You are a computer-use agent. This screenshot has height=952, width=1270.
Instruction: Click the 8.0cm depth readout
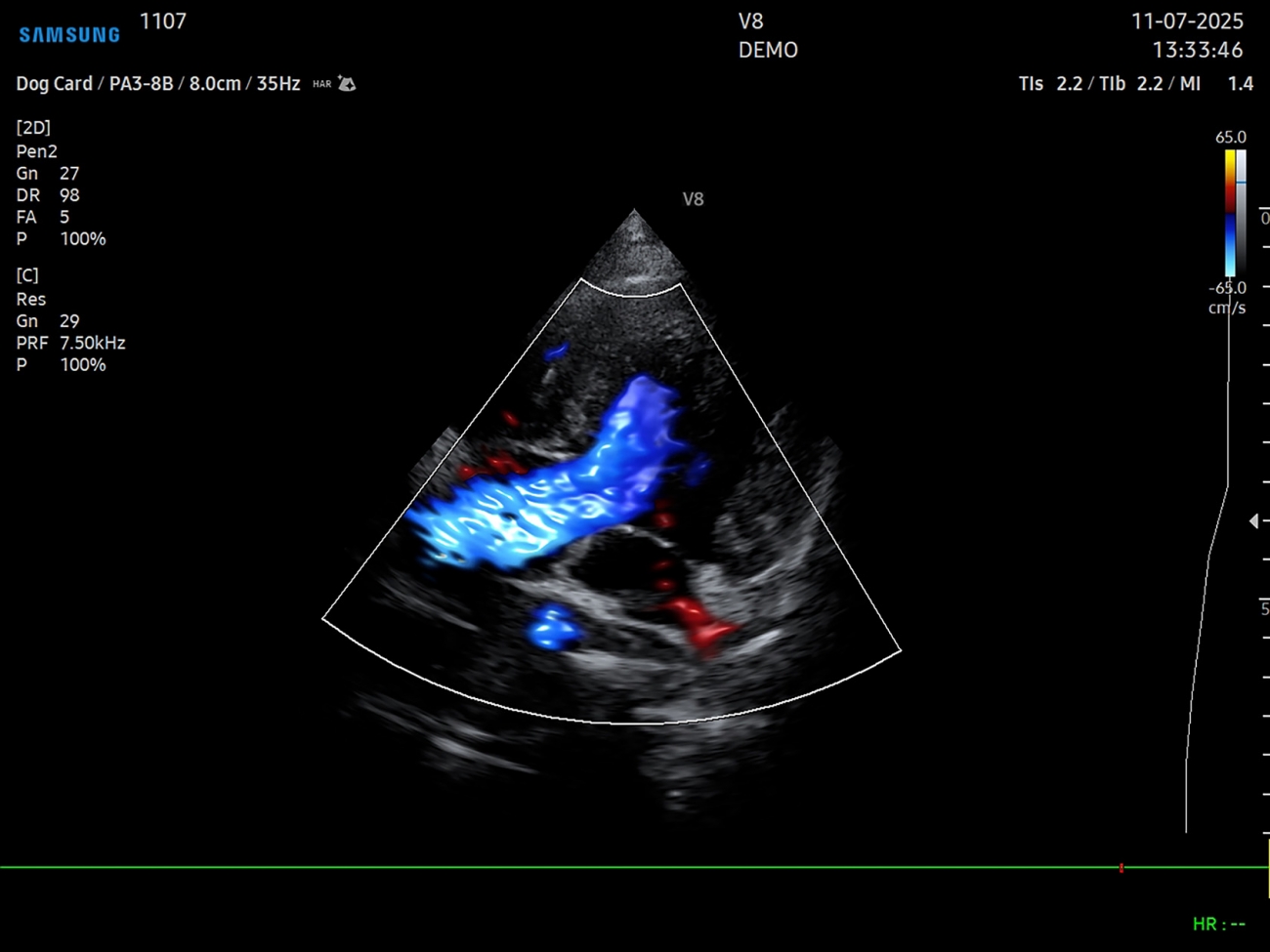(x=215, y=84)
